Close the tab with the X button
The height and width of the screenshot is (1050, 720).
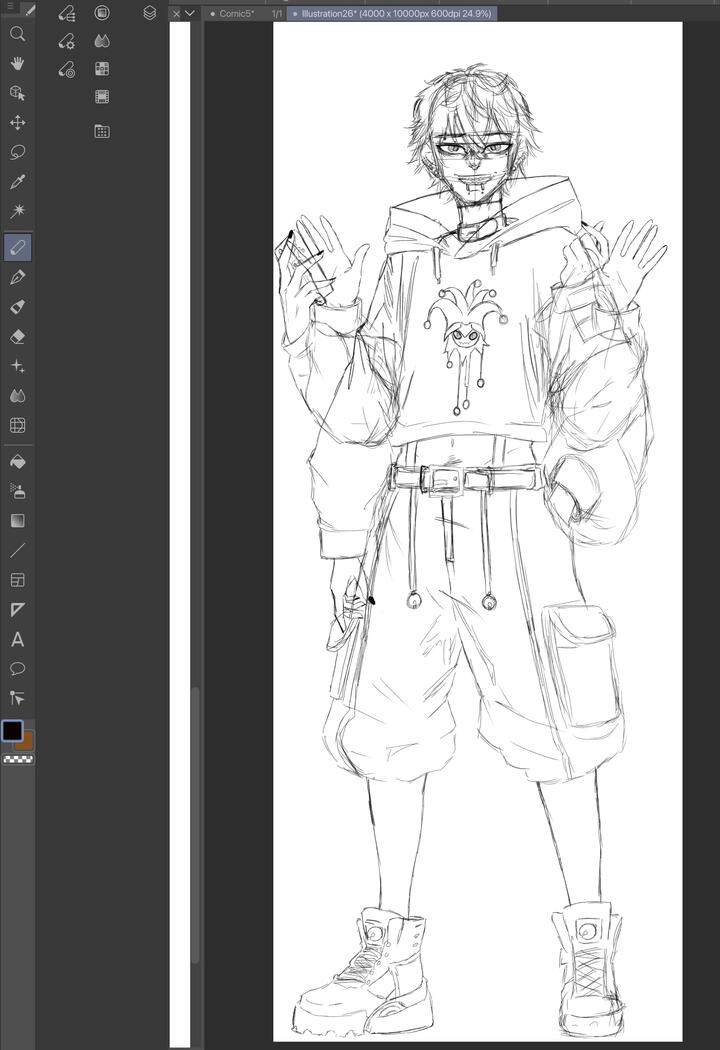click(176, 14)
